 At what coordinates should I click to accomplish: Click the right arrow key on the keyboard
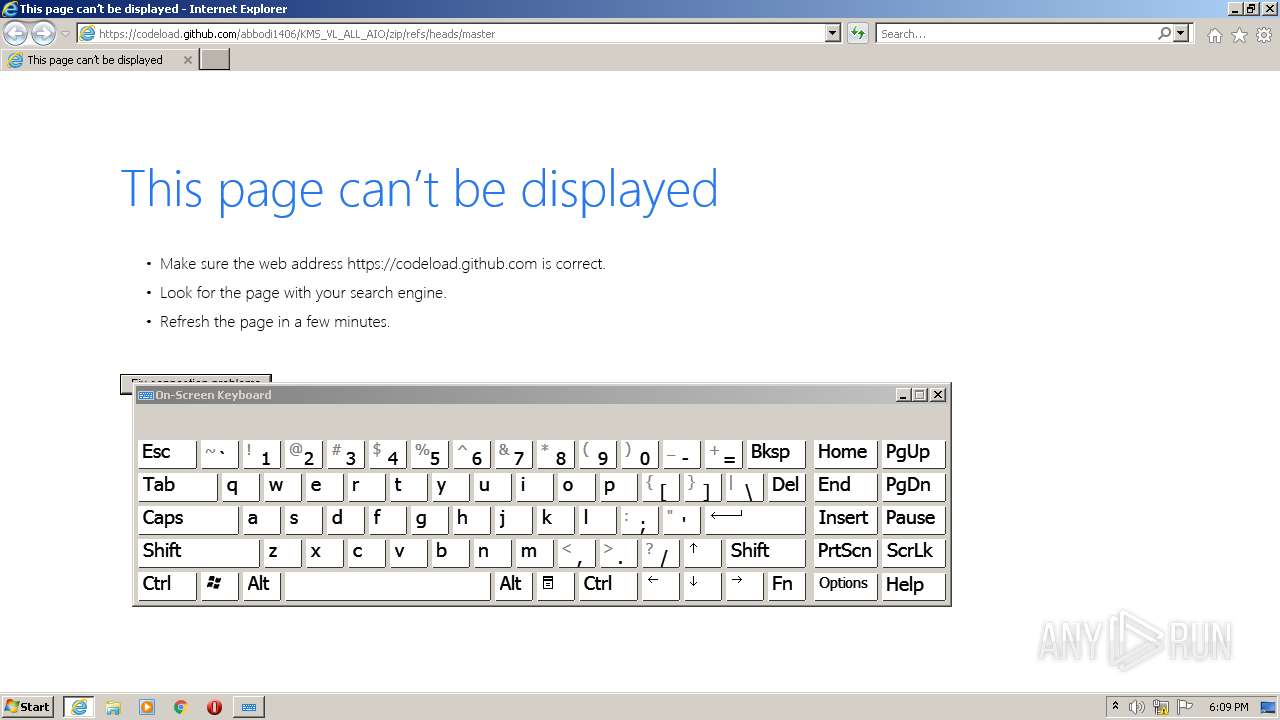(744, 585)
